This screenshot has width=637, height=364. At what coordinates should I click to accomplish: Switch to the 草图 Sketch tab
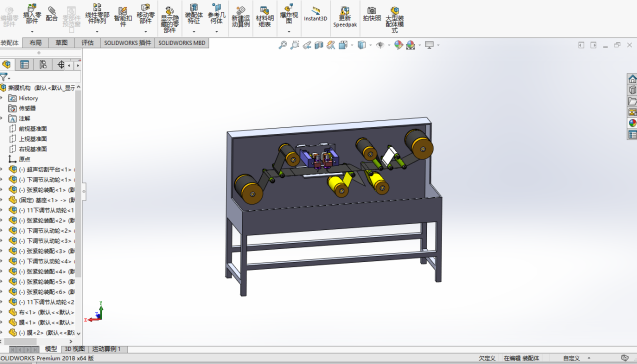click(x=61, y=43)
